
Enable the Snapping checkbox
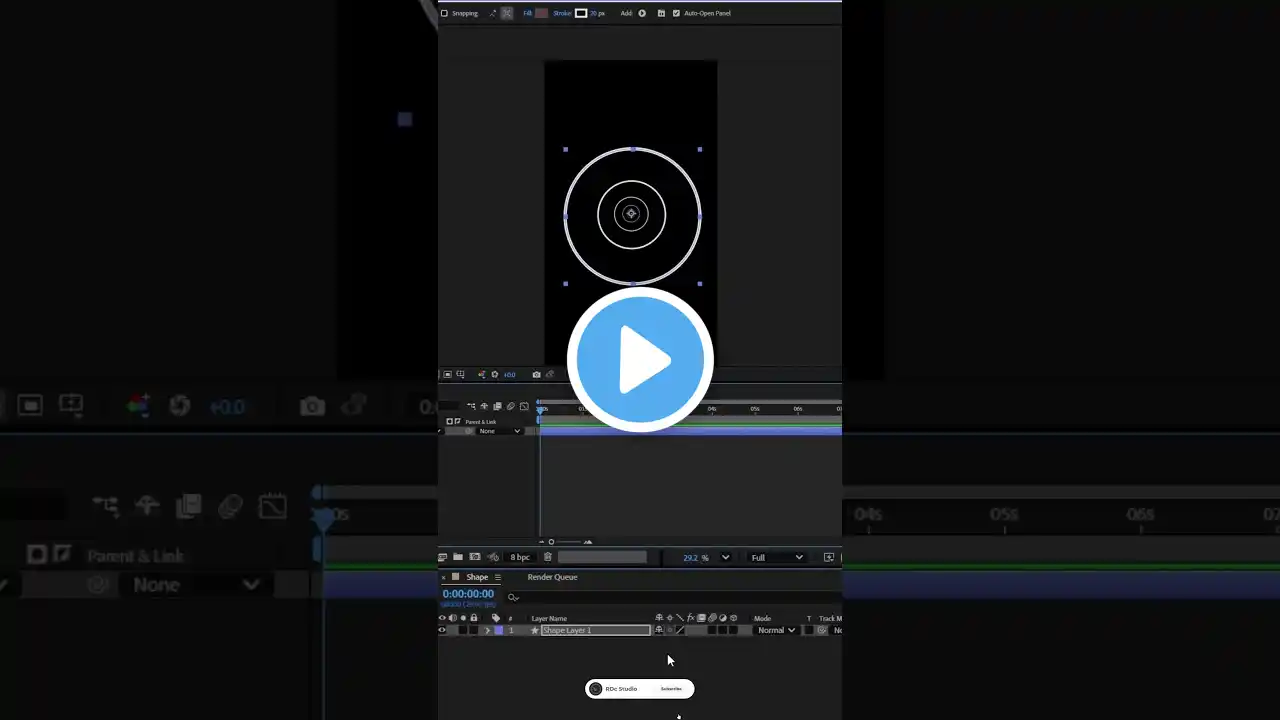pyautogui.click(x=445, y=13)
